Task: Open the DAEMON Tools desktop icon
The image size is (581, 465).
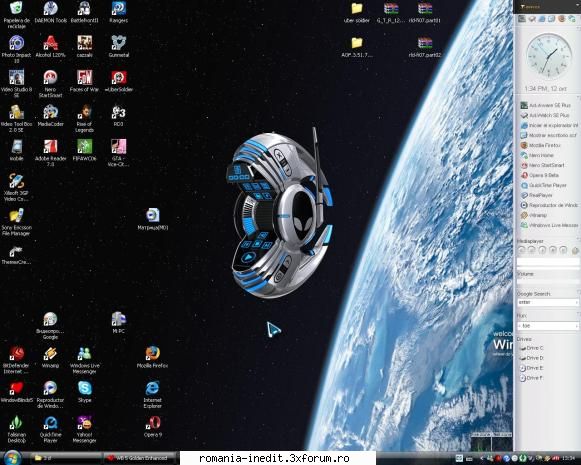Action: click(x=50, y=12)
